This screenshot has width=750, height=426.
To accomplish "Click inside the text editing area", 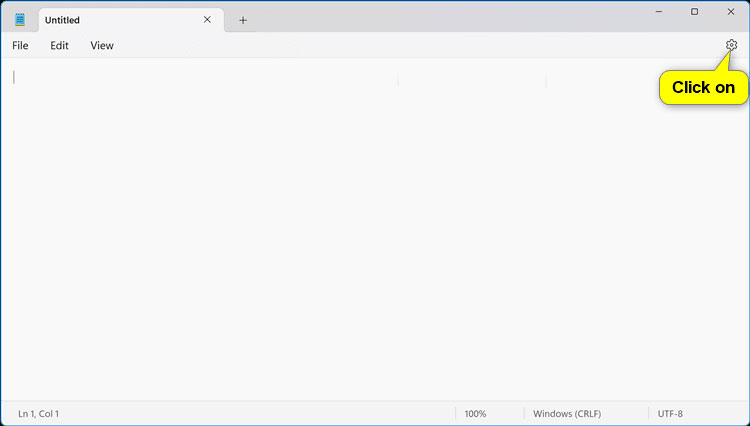I will (375, 229).
